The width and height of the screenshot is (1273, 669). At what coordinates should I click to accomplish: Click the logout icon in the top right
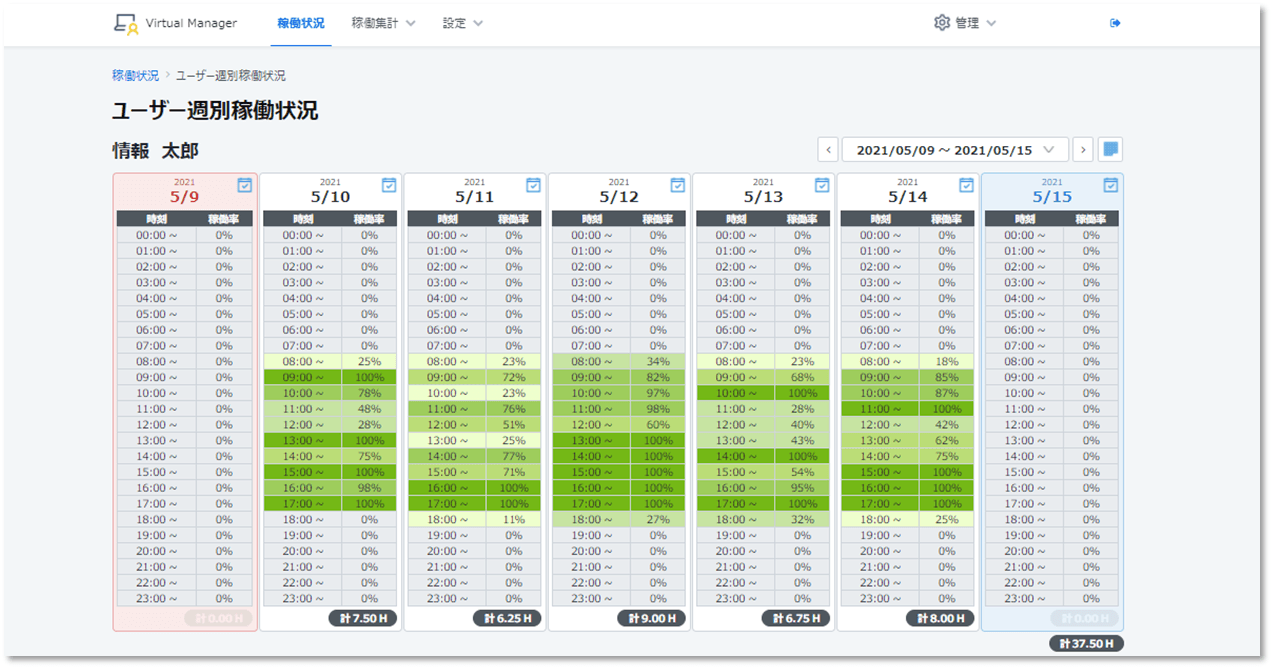click(x=1114, y=22)
